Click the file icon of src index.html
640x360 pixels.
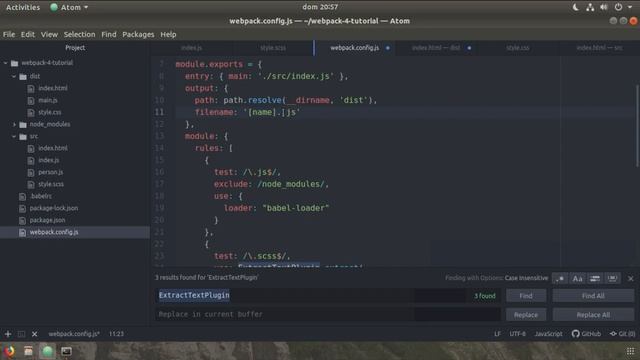(x=31, y=148)
